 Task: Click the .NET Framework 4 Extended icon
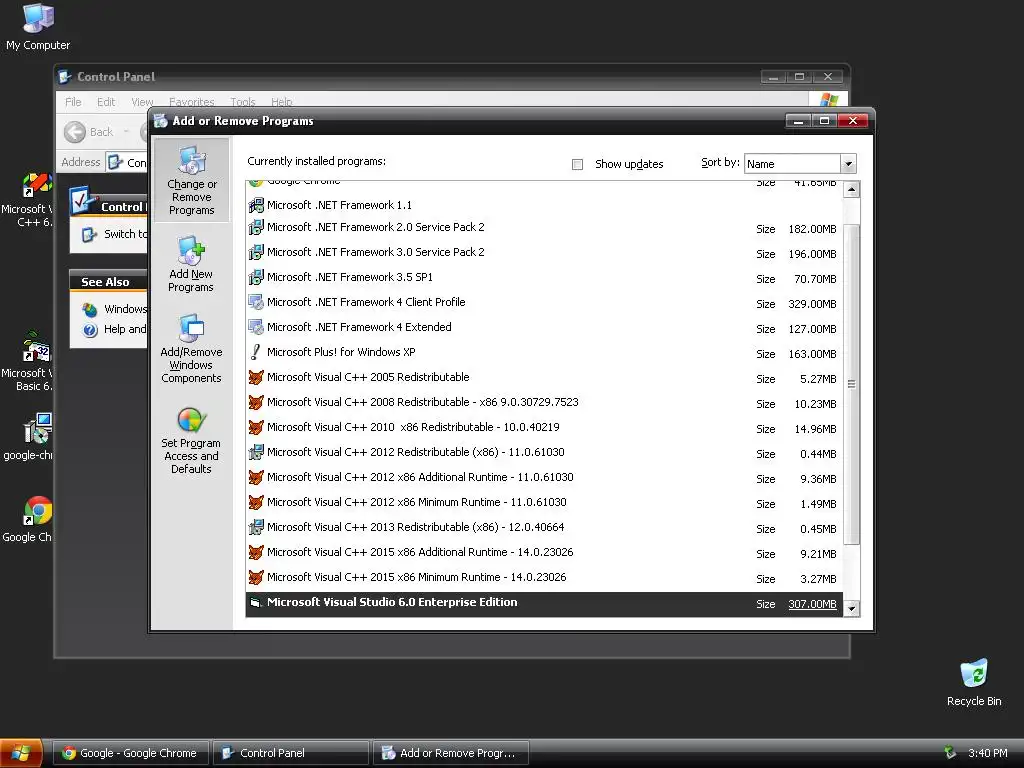(x=256, y=327)
